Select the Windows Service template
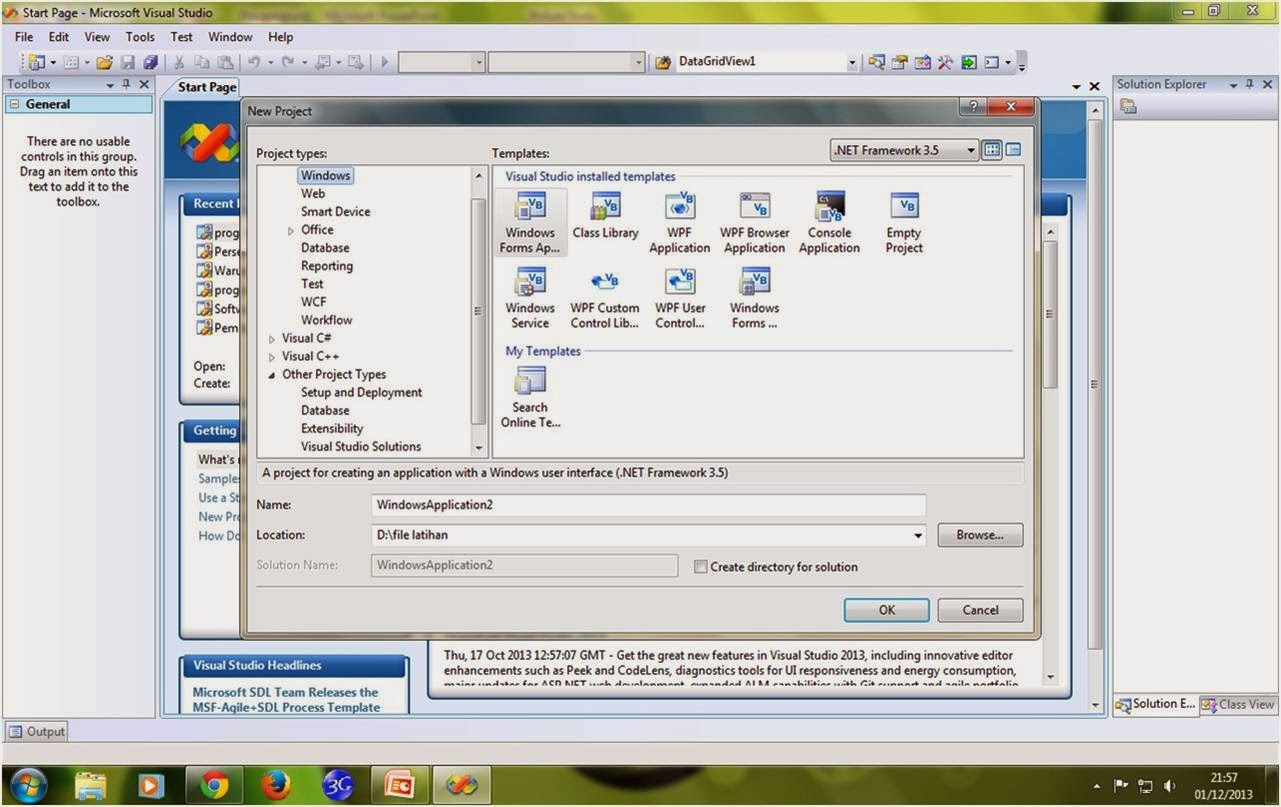 (530, 298)
